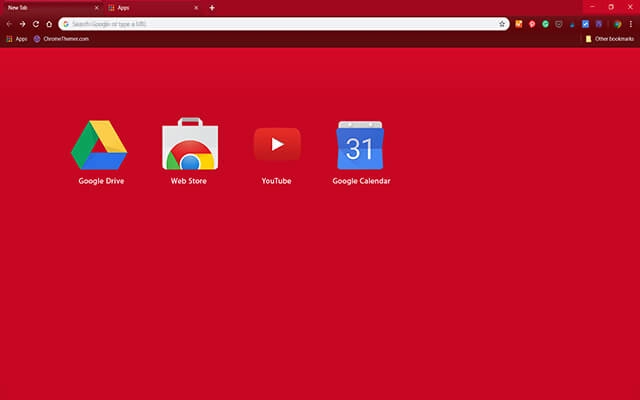Click the Google Calendar label text

click(361, 181)
